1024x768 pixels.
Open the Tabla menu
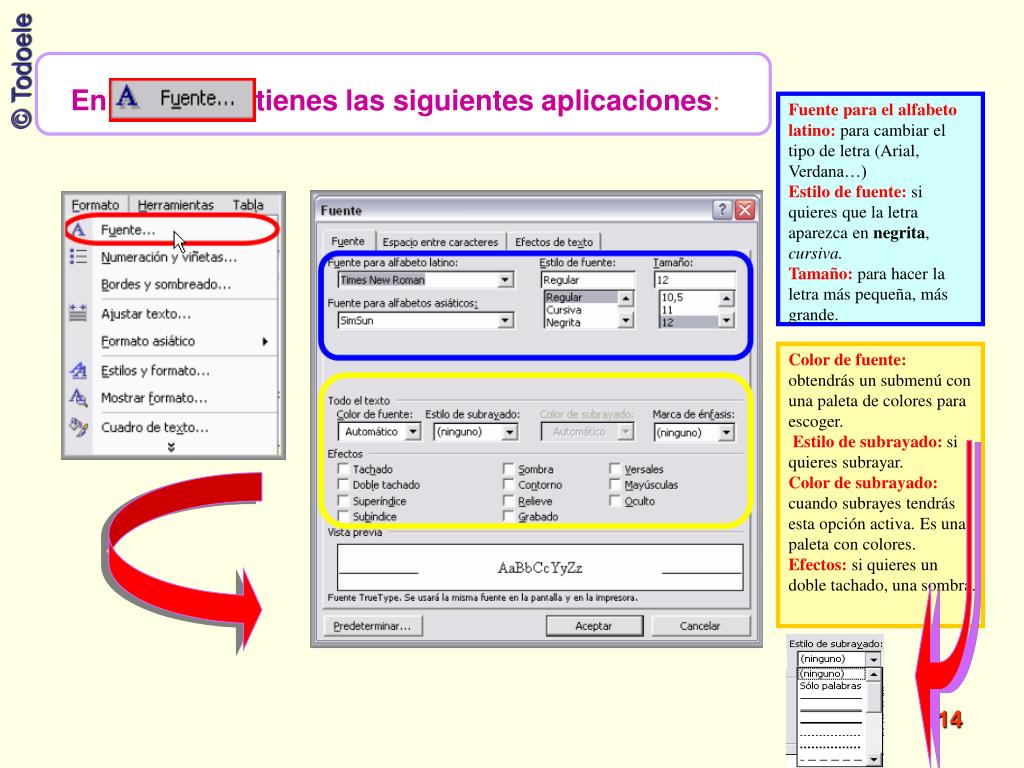[248, 205]
